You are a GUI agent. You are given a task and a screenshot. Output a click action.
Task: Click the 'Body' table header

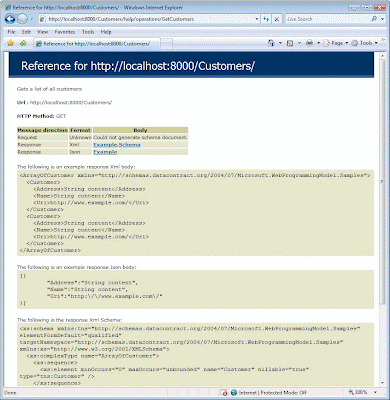140,130
